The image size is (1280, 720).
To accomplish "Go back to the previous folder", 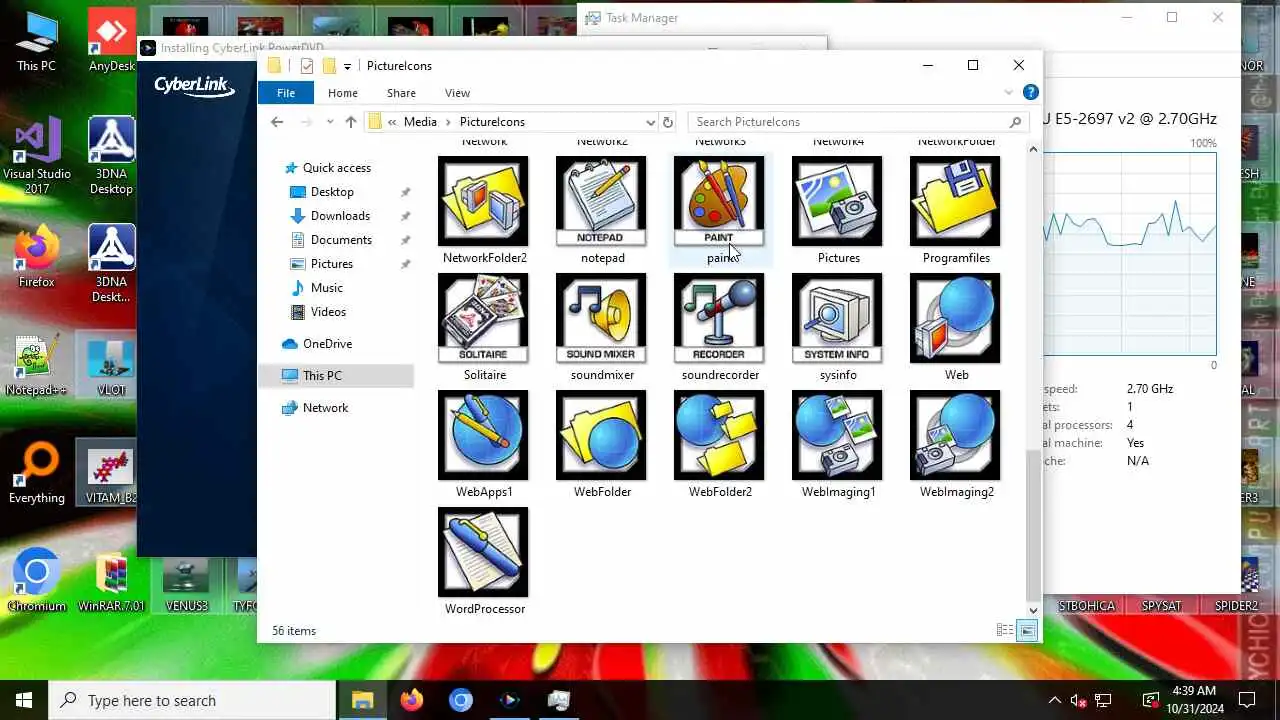I will click(x=277, y=122).
